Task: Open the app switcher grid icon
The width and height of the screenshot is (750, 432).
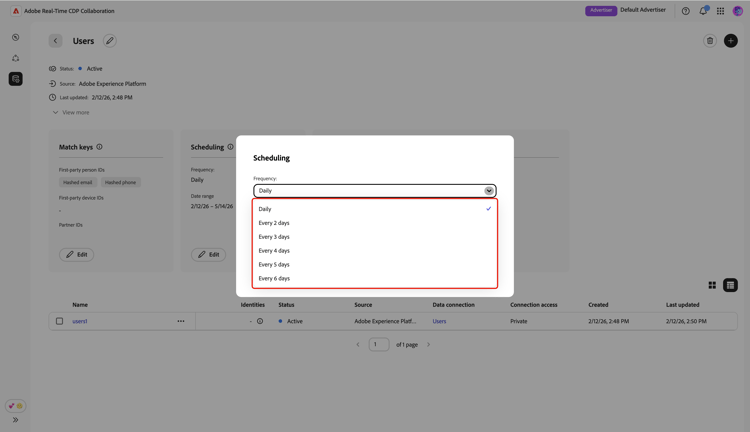Action: tap(720, 11)
